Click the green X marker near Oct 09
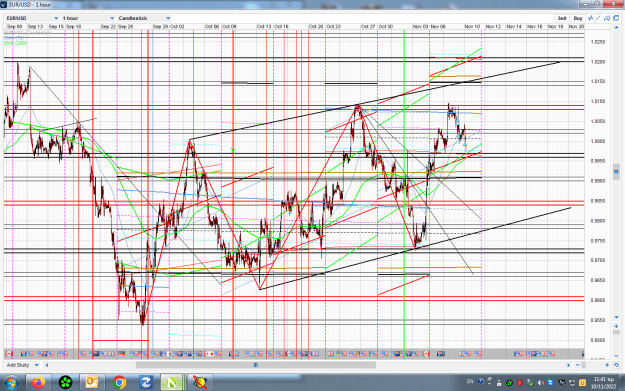625x391 pixels. pos(233,150)
